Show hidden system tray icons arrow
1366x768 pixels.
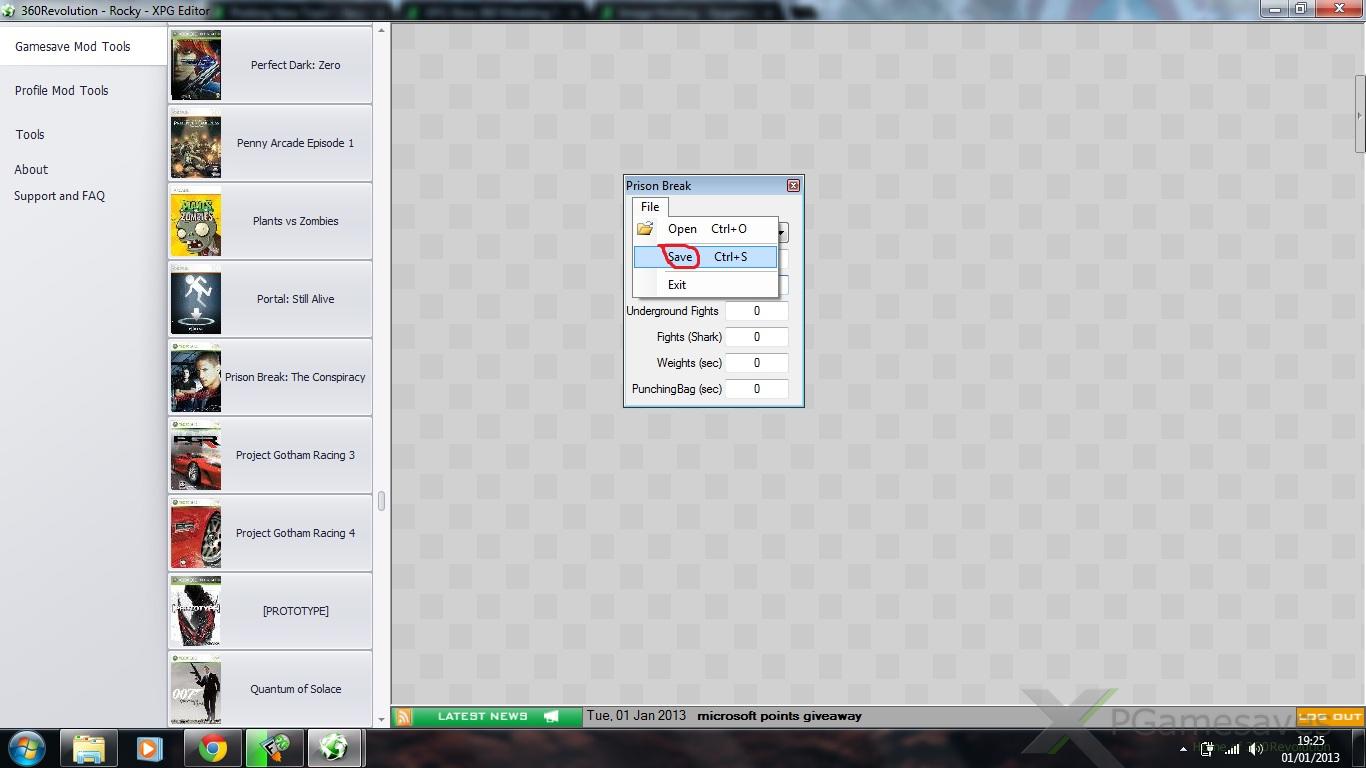[1183, 749]
